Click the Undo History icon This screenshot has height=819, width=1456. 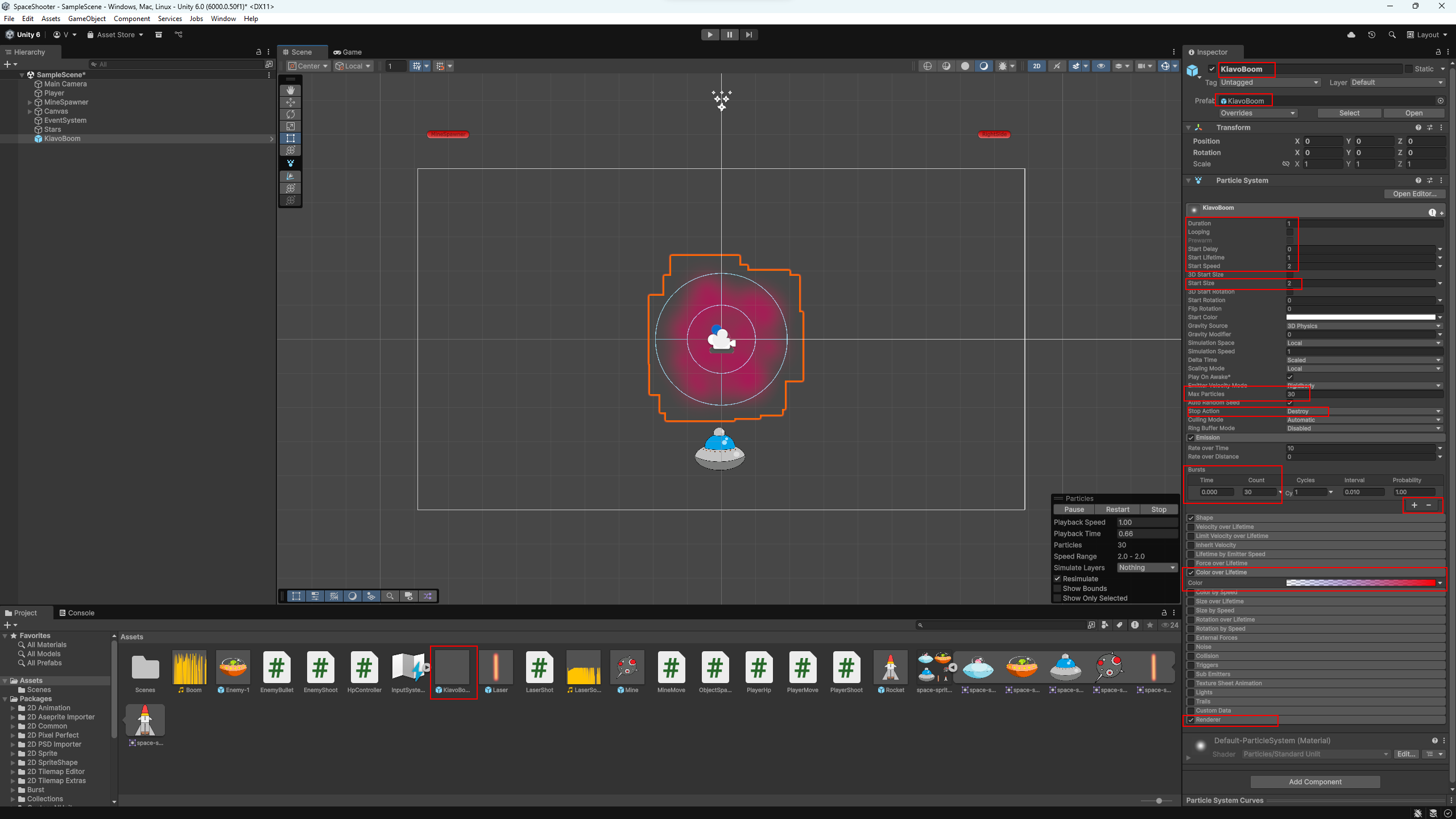[1372, 35]
